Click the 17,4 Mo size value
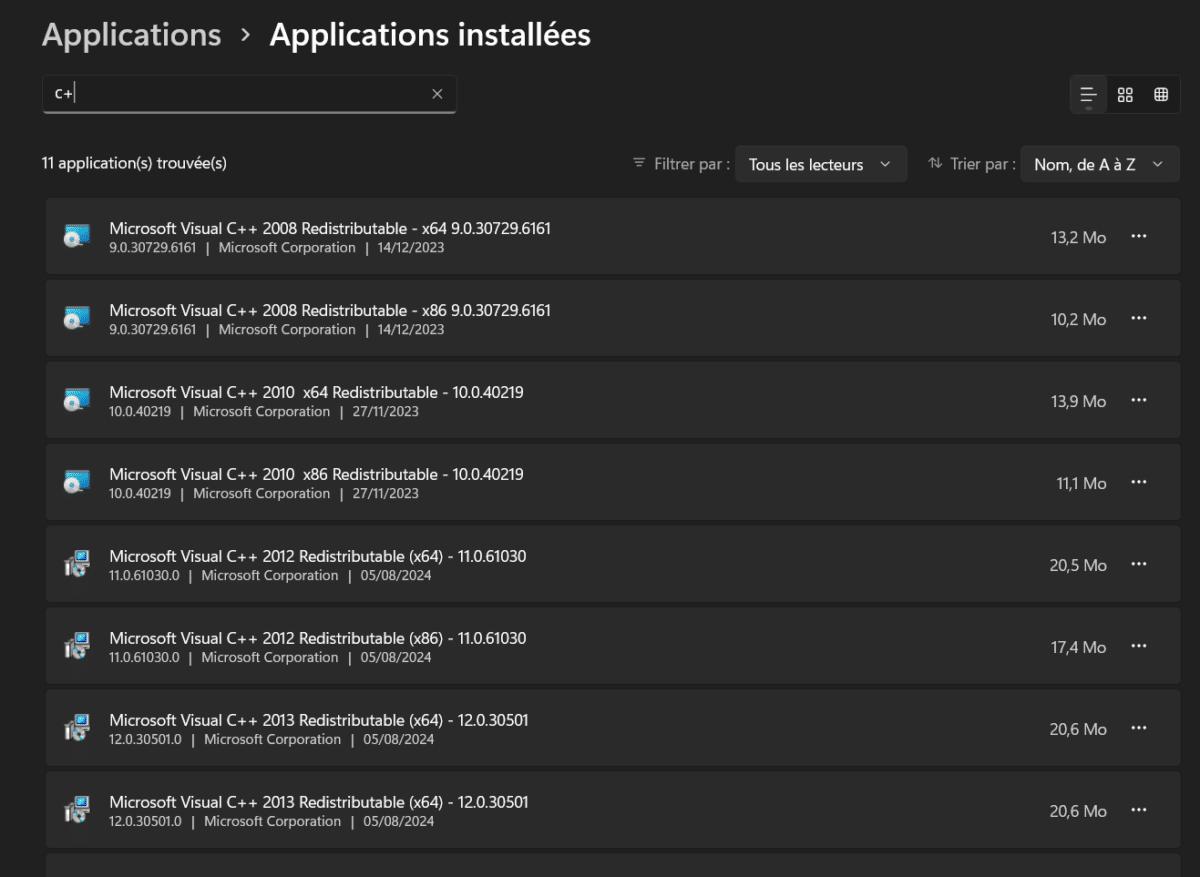1200x877 pixels. (1078, 647)
